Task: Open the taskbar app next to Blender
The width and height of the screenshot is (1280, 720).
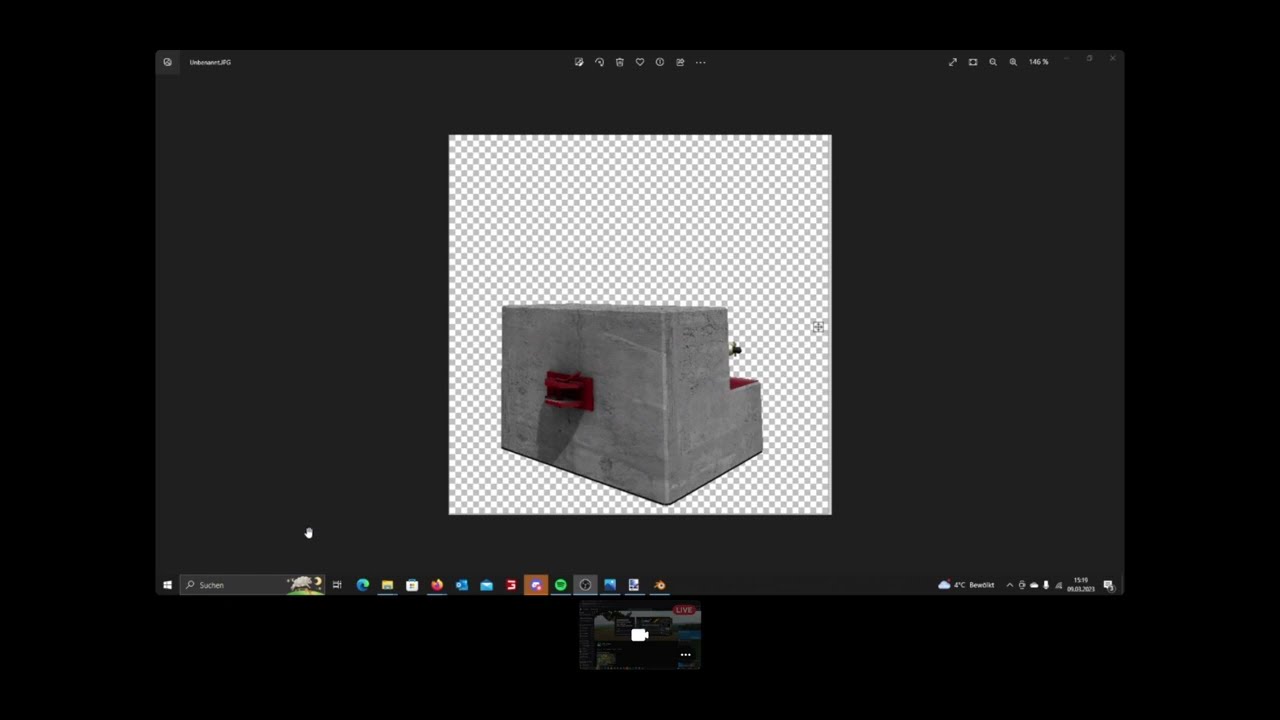Action: click(634, 585)
